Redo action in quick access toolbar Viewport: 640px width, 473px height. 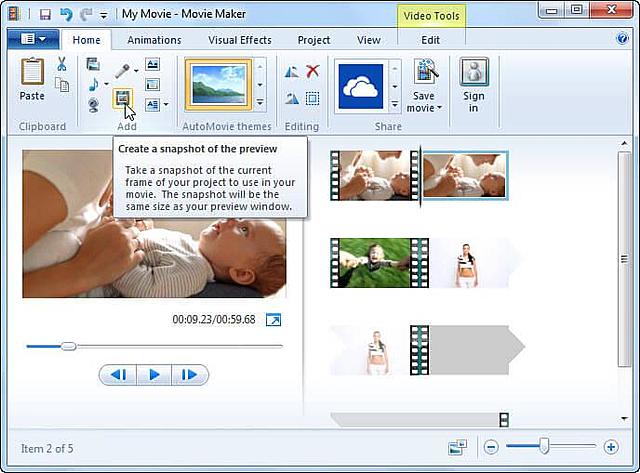point(86,15)
